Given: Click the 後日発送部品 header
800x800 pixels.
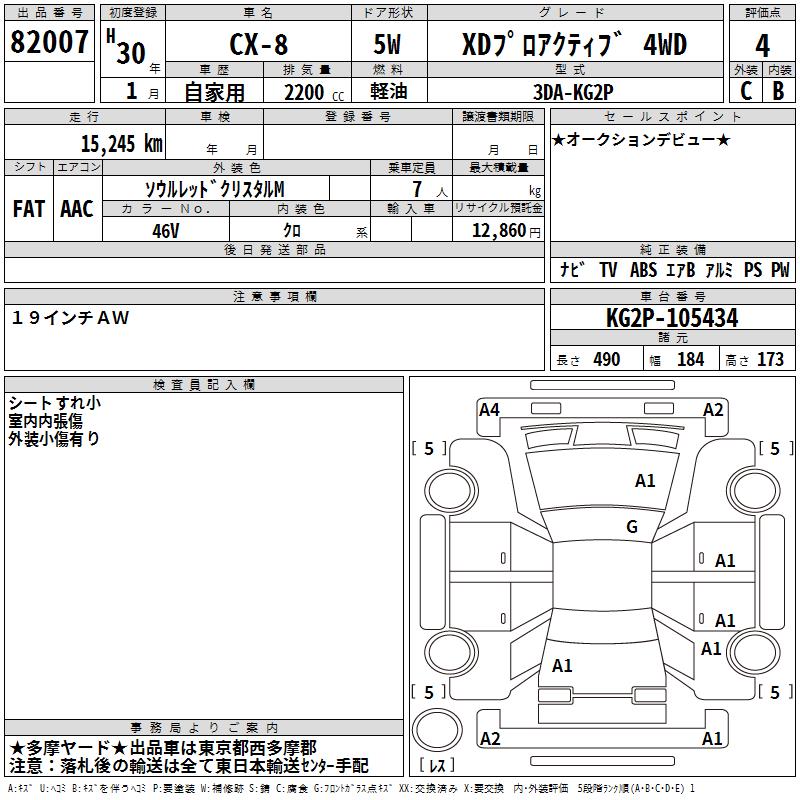Looking at the screenshot, I should coord(274,250).
